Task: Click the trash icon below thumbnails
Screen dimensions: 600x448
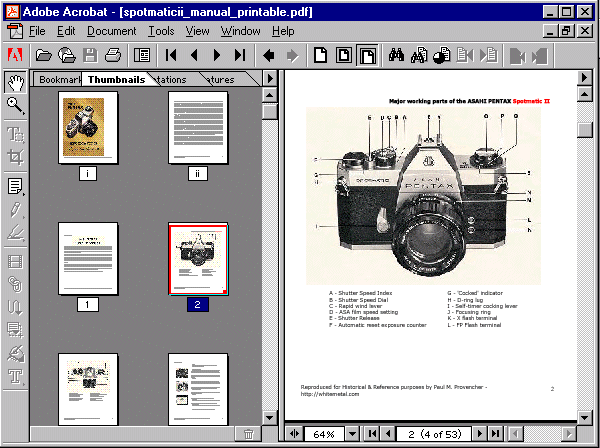Action: click(249, 434)
